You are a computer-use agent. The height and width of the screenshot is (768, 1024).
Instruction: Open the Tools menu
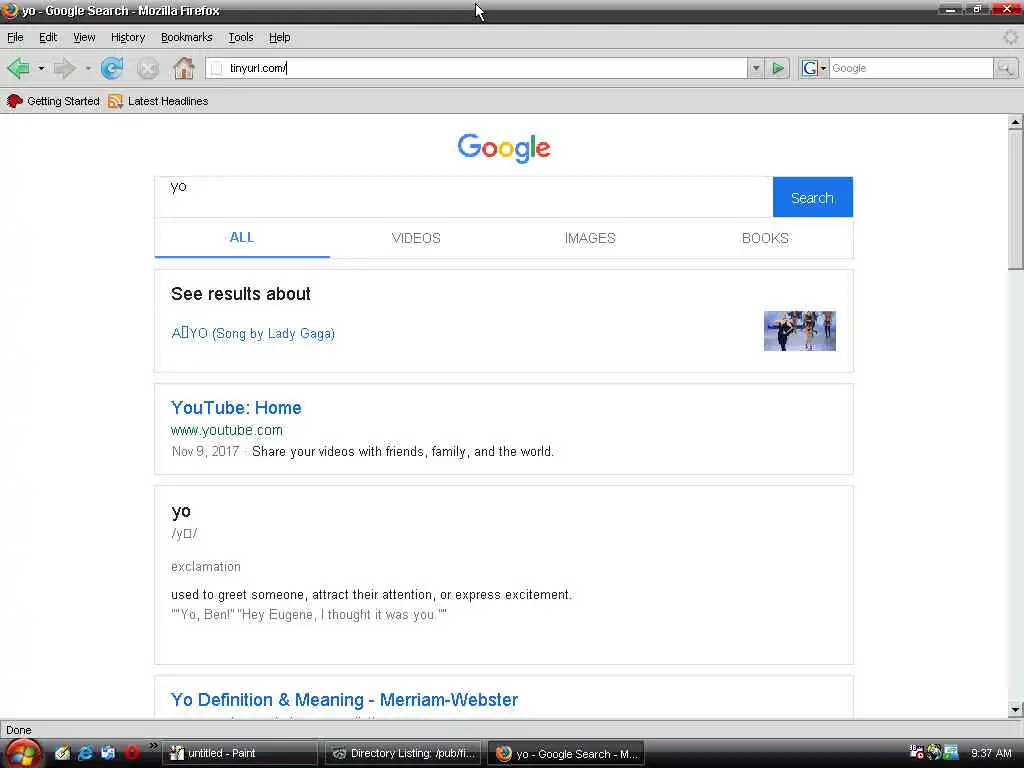[241, 37]
